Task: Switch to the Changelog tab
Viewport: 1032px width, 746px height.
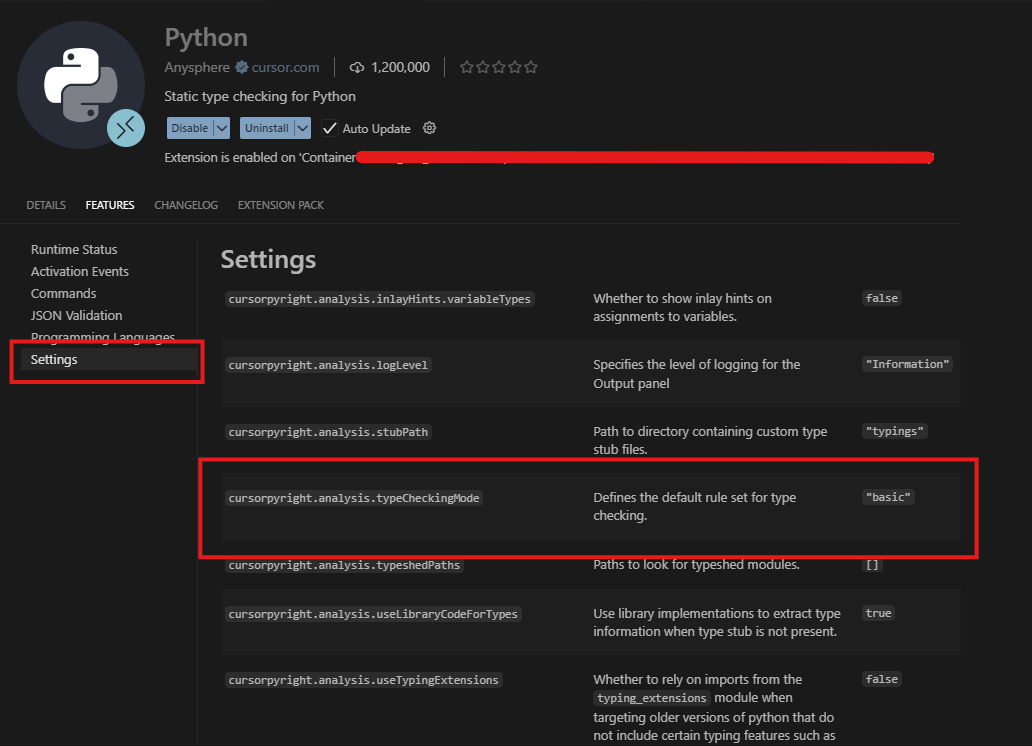Action: click(186, 205)
